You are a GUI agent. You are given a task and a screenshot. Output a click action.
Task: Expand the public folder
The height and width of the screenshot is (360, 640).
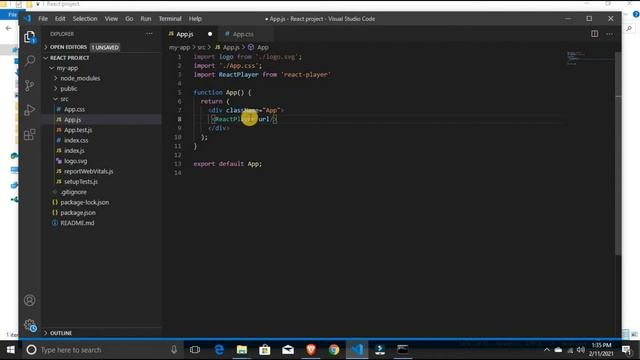(x=69, y=89)
